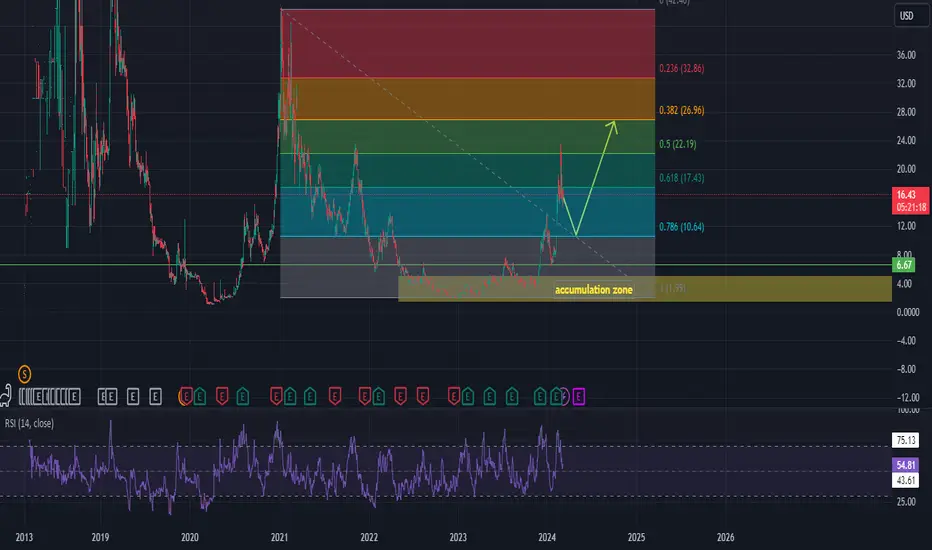The height and width of the screenshot is (550, 932).
Task: Click the red earnings marker above the 2022 label
Action: (365, 396)
